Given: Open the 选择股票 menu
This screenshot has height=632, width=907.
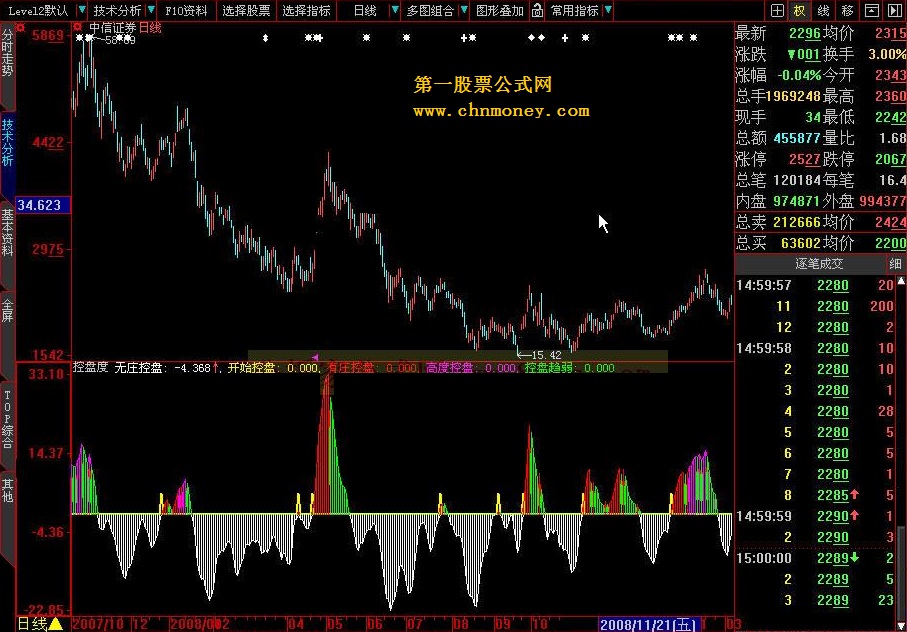Looking at the screenshot, I should 246,10.
